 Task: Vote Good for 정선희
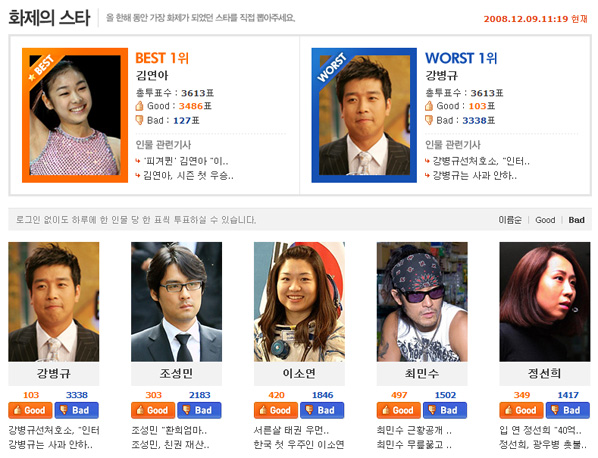point(522,410)
